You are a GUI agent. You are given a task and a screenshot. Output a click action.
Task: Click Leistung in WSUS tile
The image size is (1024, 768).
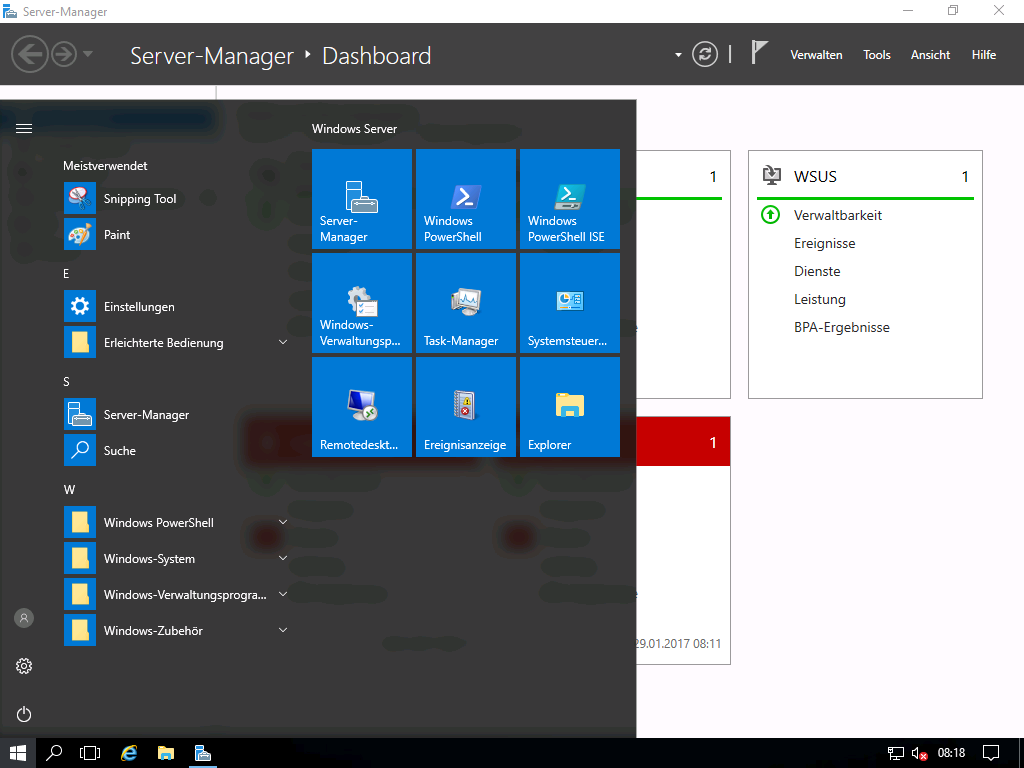(820, 299)
